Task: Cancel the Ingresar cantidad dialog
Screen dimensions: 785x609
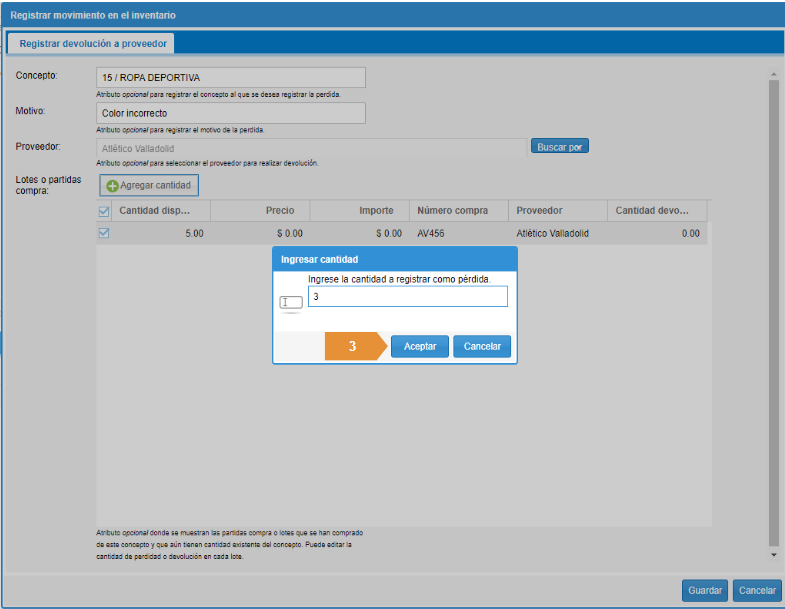Action: [x=482, y=346]
